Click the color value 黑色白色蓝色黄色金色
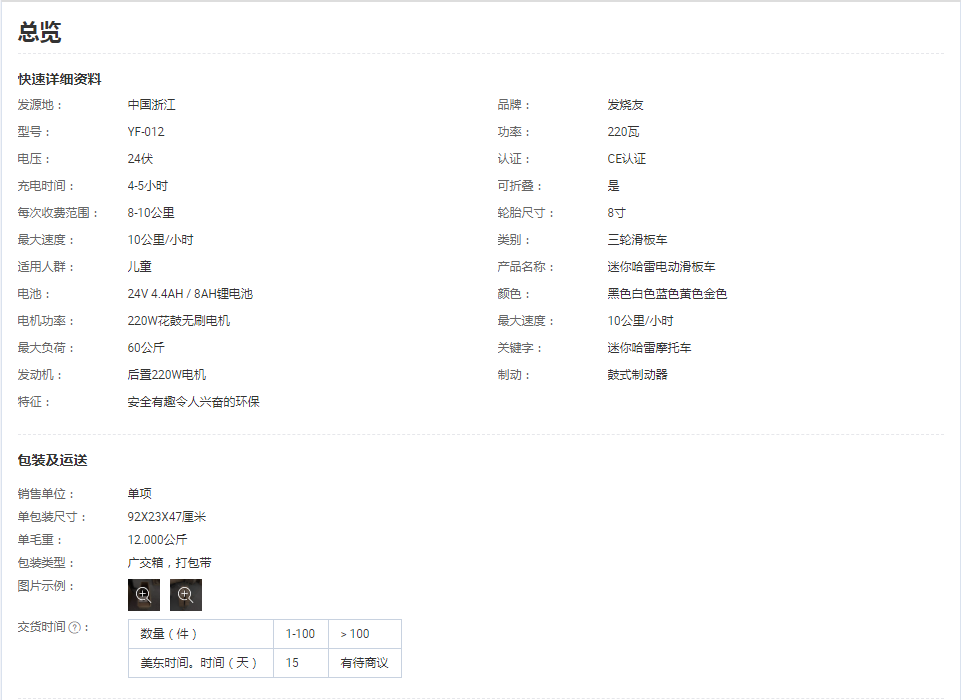Image resolution: width=961 pixels, height=700 pixels. (x=667, y=294)
